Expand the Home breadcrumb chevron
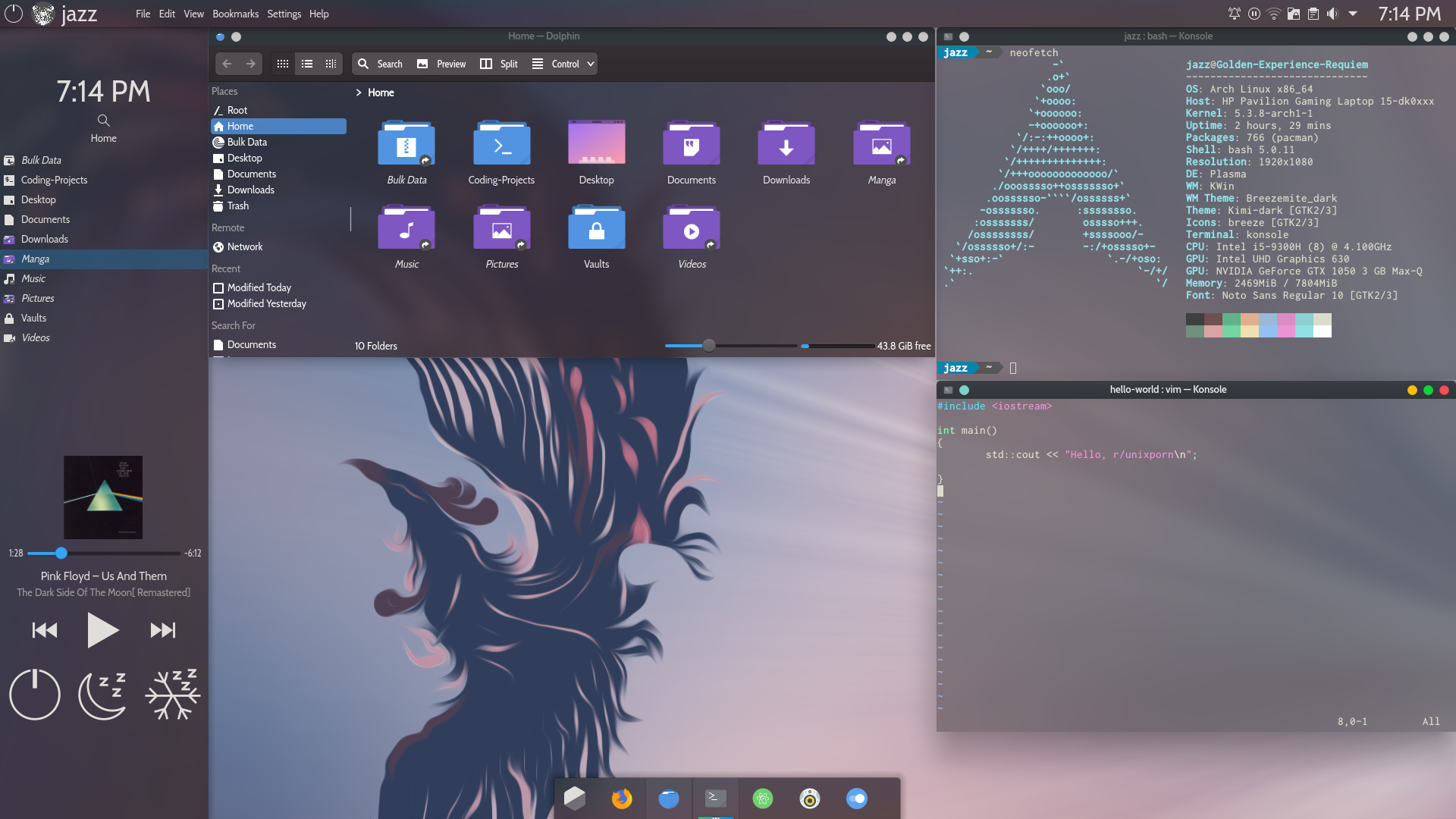The image size is (1456, 819). point(359,93)
